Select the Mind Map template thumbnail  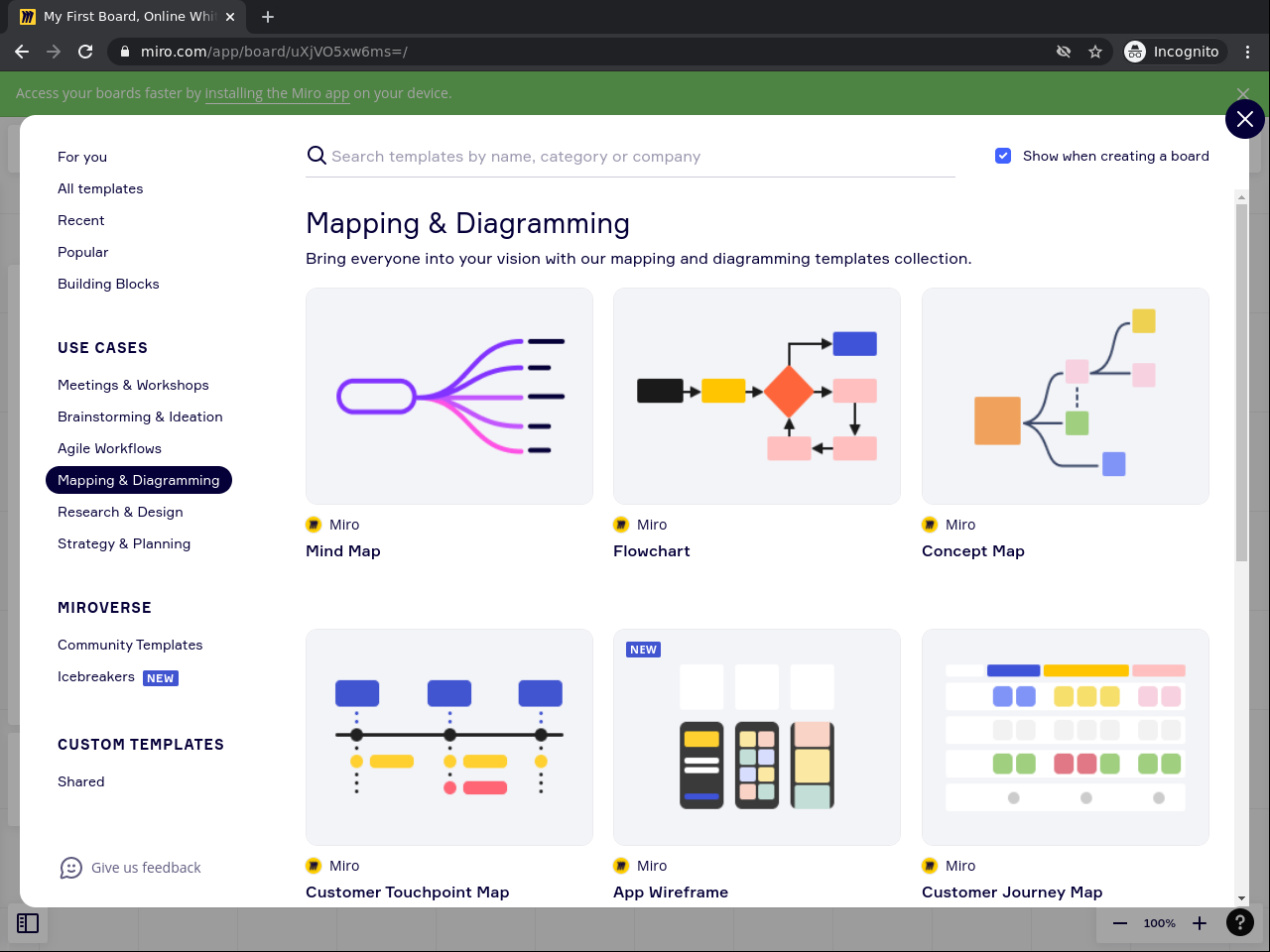[449, 396]
